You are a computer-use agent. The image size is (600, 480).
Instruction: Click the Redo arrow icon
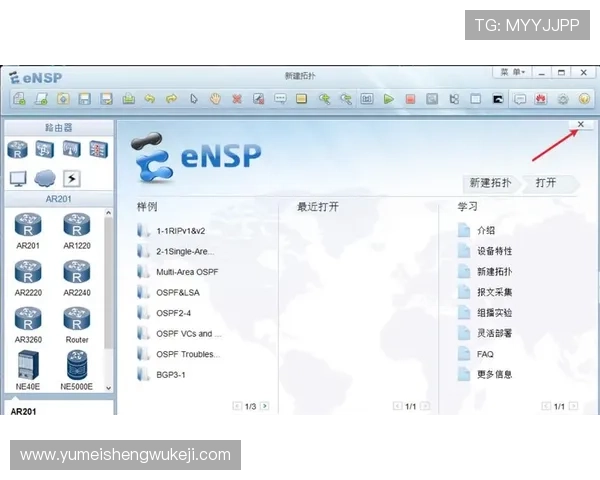pos(171,99)
